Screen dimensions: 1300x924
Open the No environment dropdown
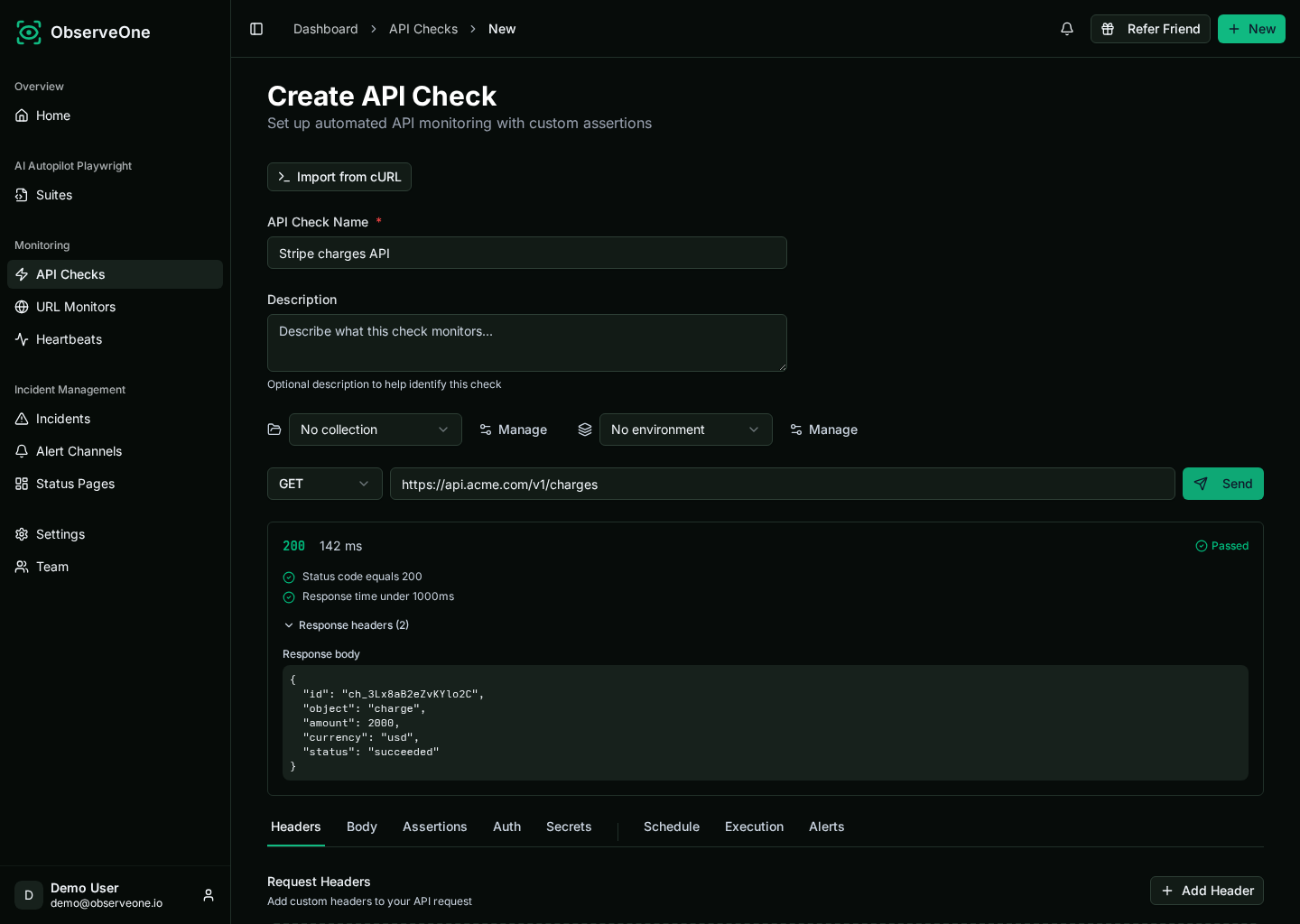tap(686, 430)
